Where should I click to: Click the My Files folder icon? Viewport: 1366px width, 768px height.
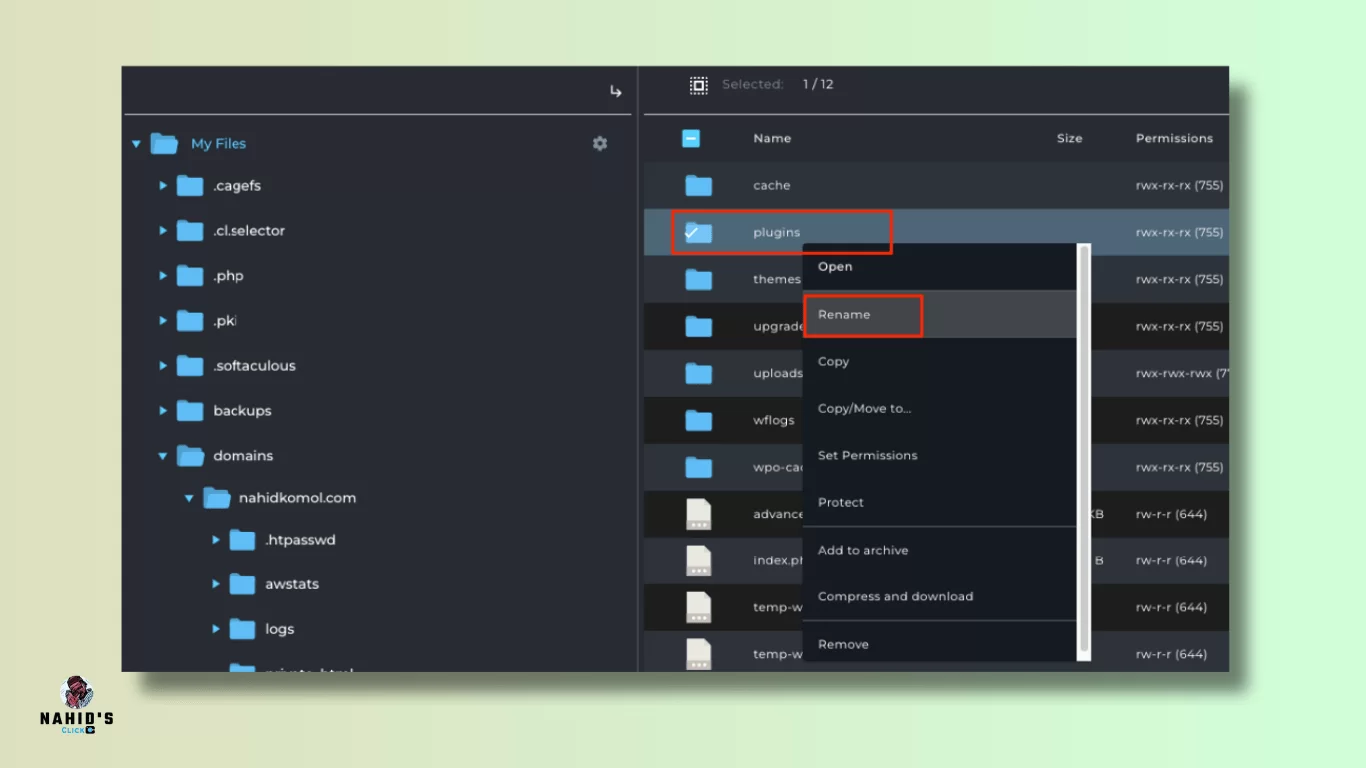pos(164,143)
